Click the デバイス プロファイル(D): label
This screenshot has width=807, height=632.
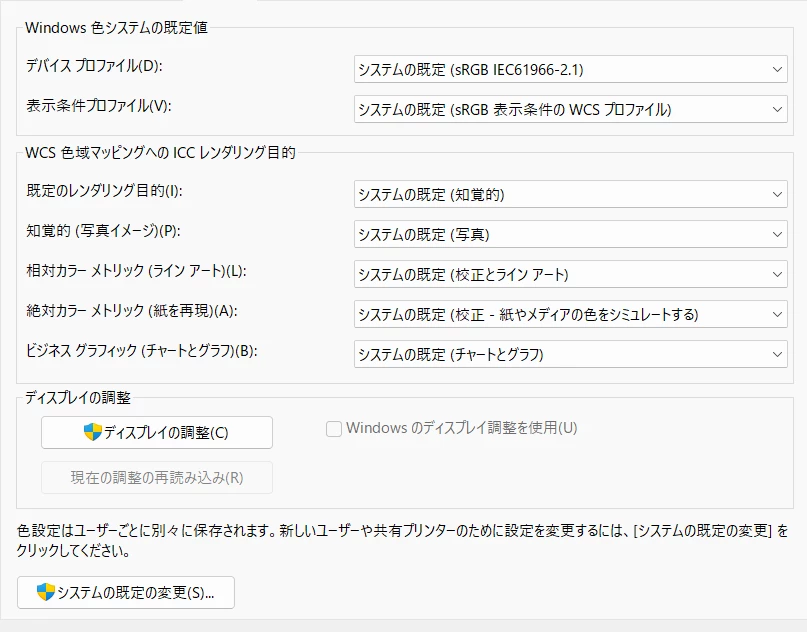pyautogui.click(x=94, y=66)
